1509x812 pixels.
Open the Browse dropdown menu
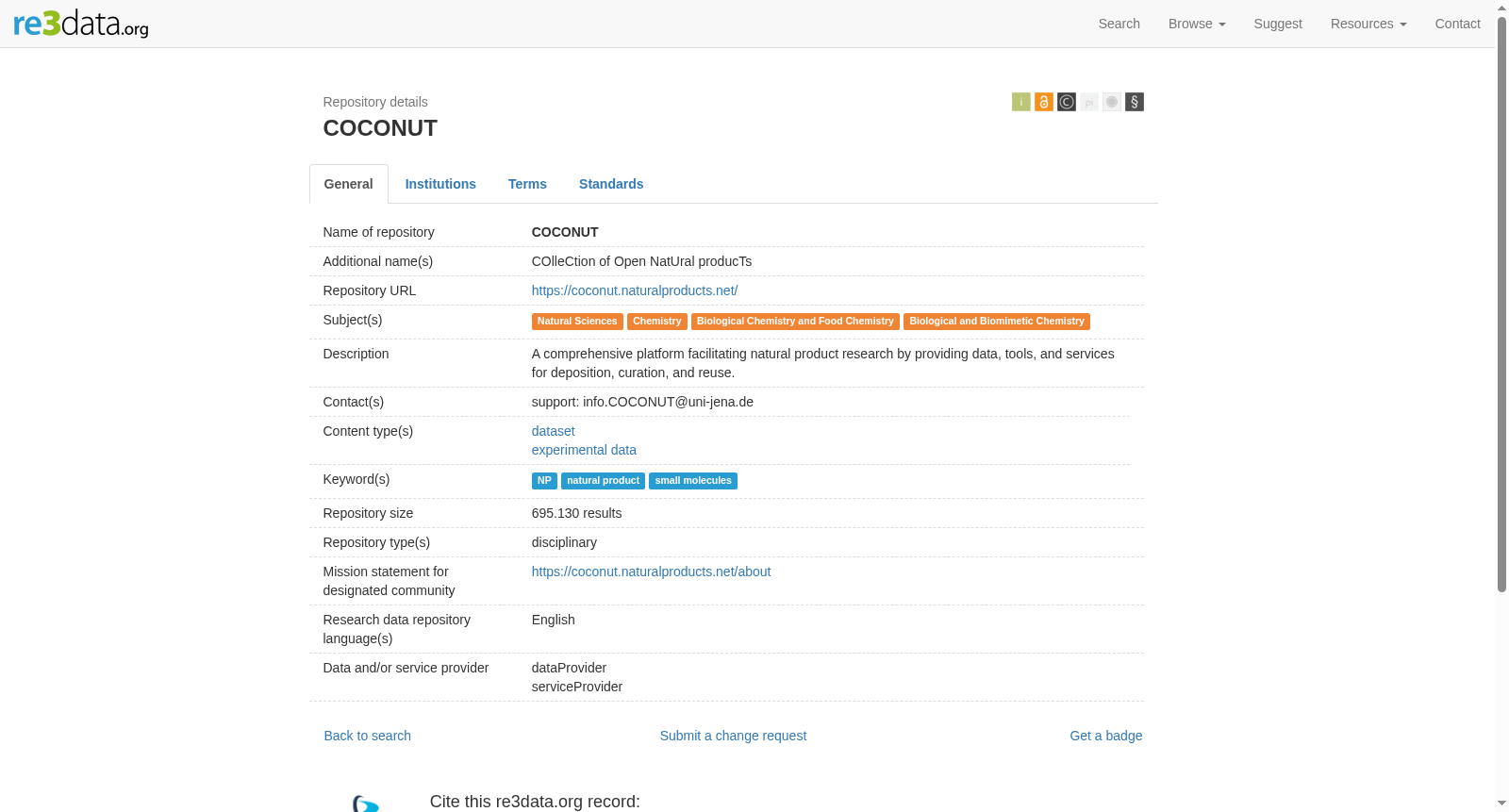coord(1197,24)
